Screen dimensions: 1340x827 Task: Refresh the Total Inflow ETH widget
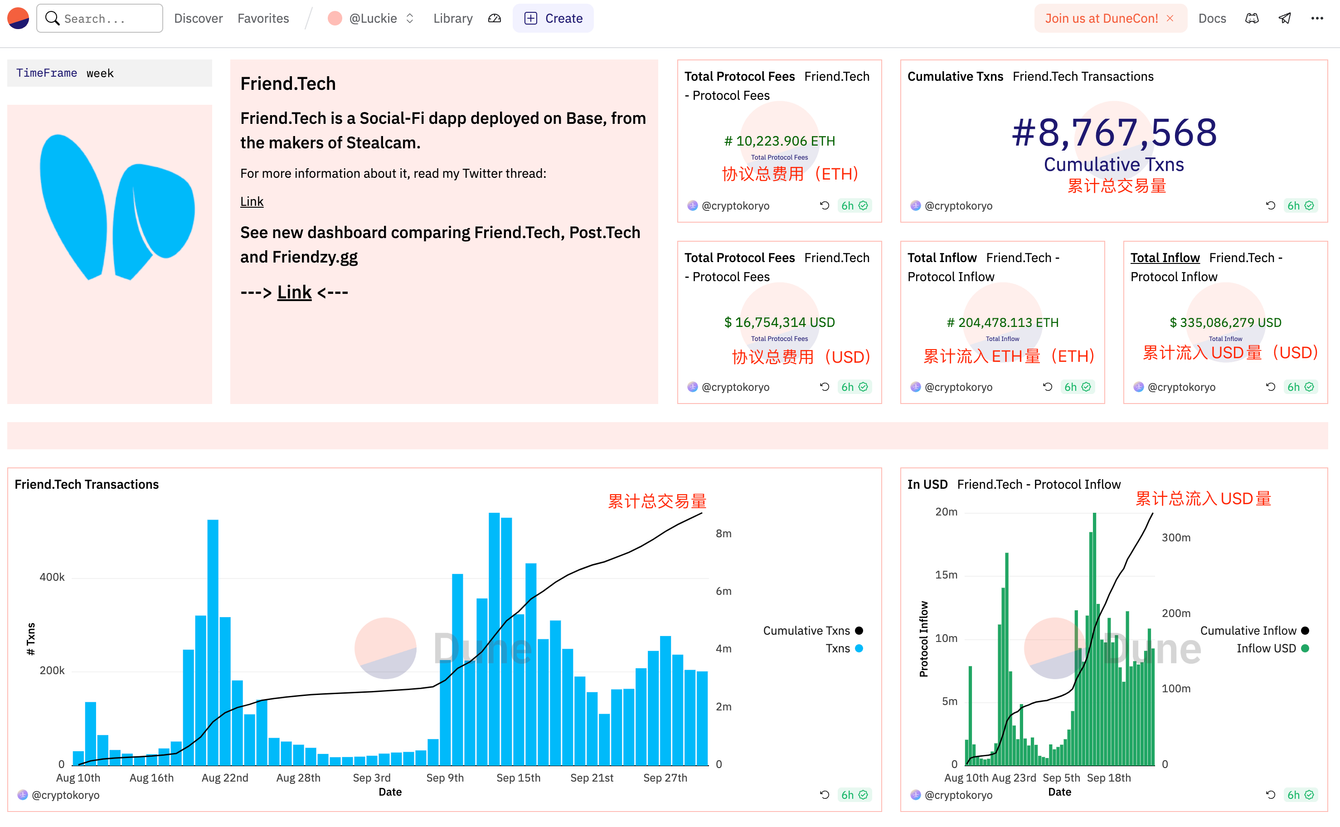1048,387
